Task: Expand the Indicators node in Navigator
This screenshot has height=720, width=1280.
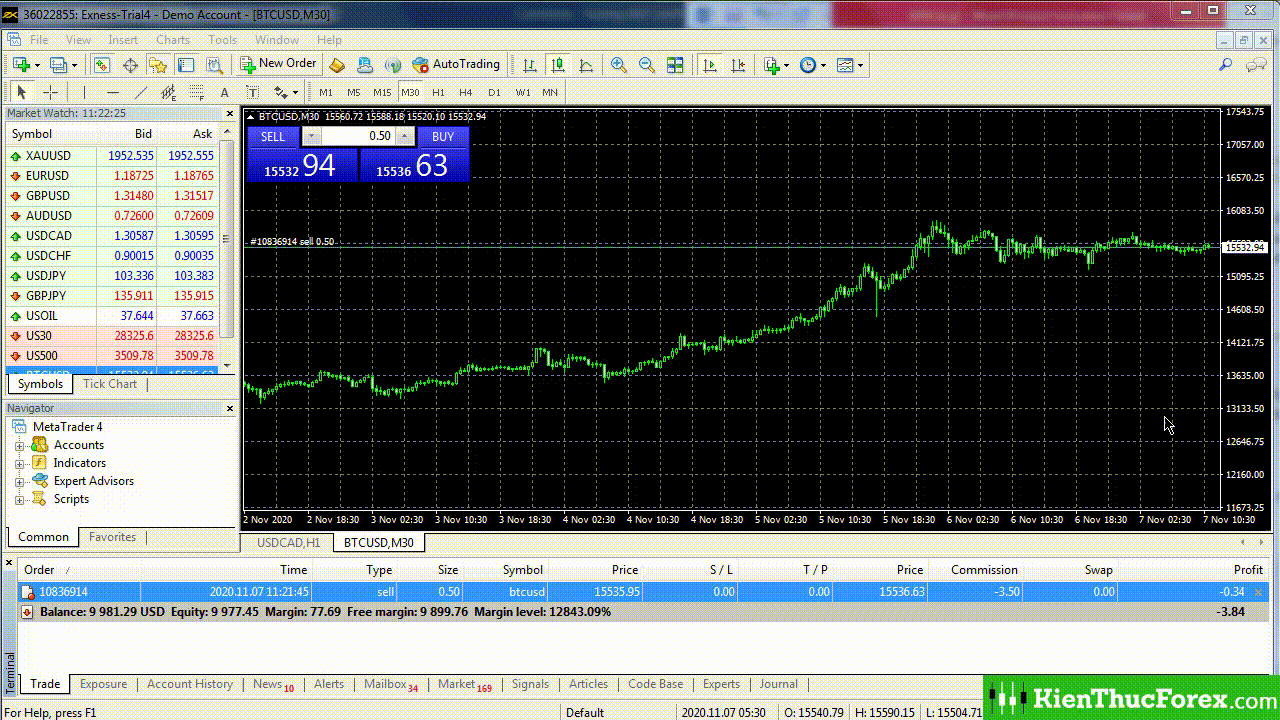Action: point(19,463)
